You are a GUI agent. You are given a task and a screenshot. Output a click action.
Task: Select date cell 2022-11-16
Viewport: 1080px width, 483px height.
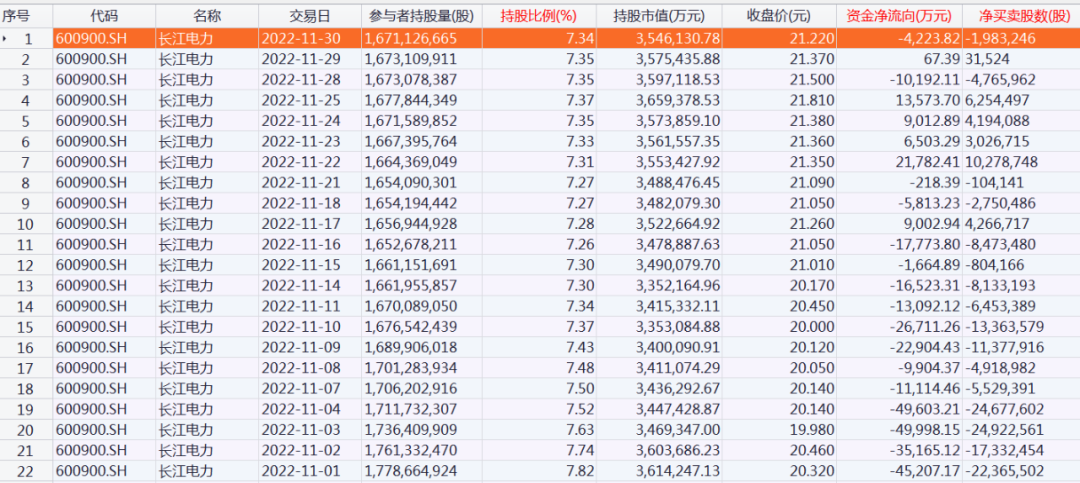(x=301, y=245)
